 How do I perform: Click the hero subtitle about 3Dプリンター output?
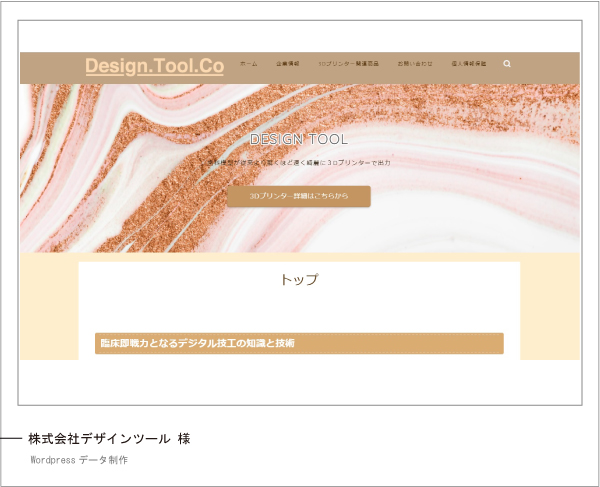click(x=299, y=162)
